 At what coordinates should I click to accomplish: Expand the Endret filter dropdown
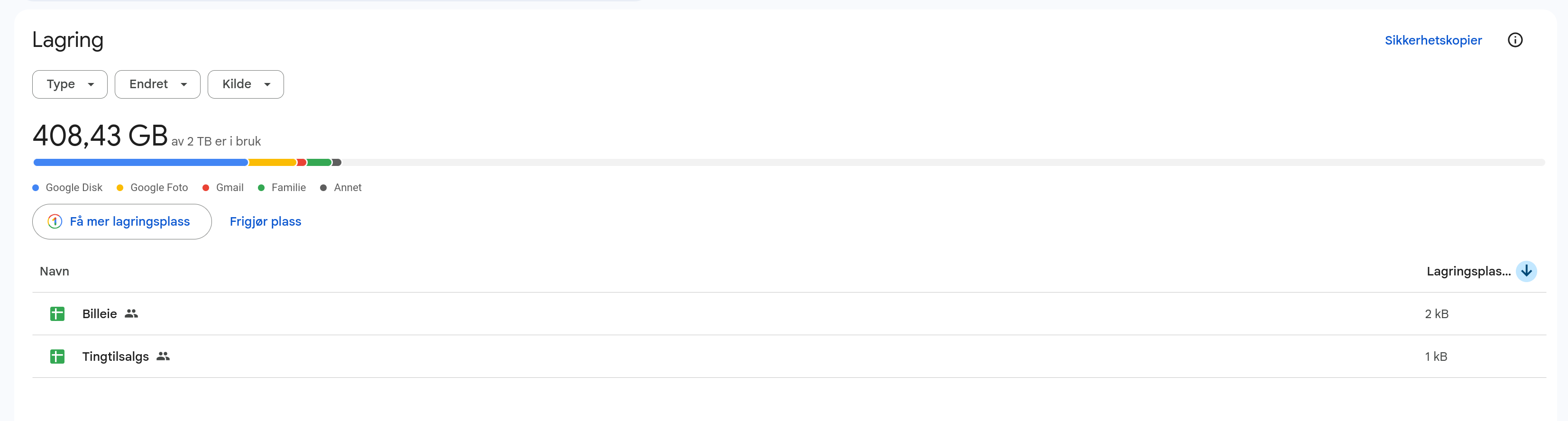tap(157, 84)
